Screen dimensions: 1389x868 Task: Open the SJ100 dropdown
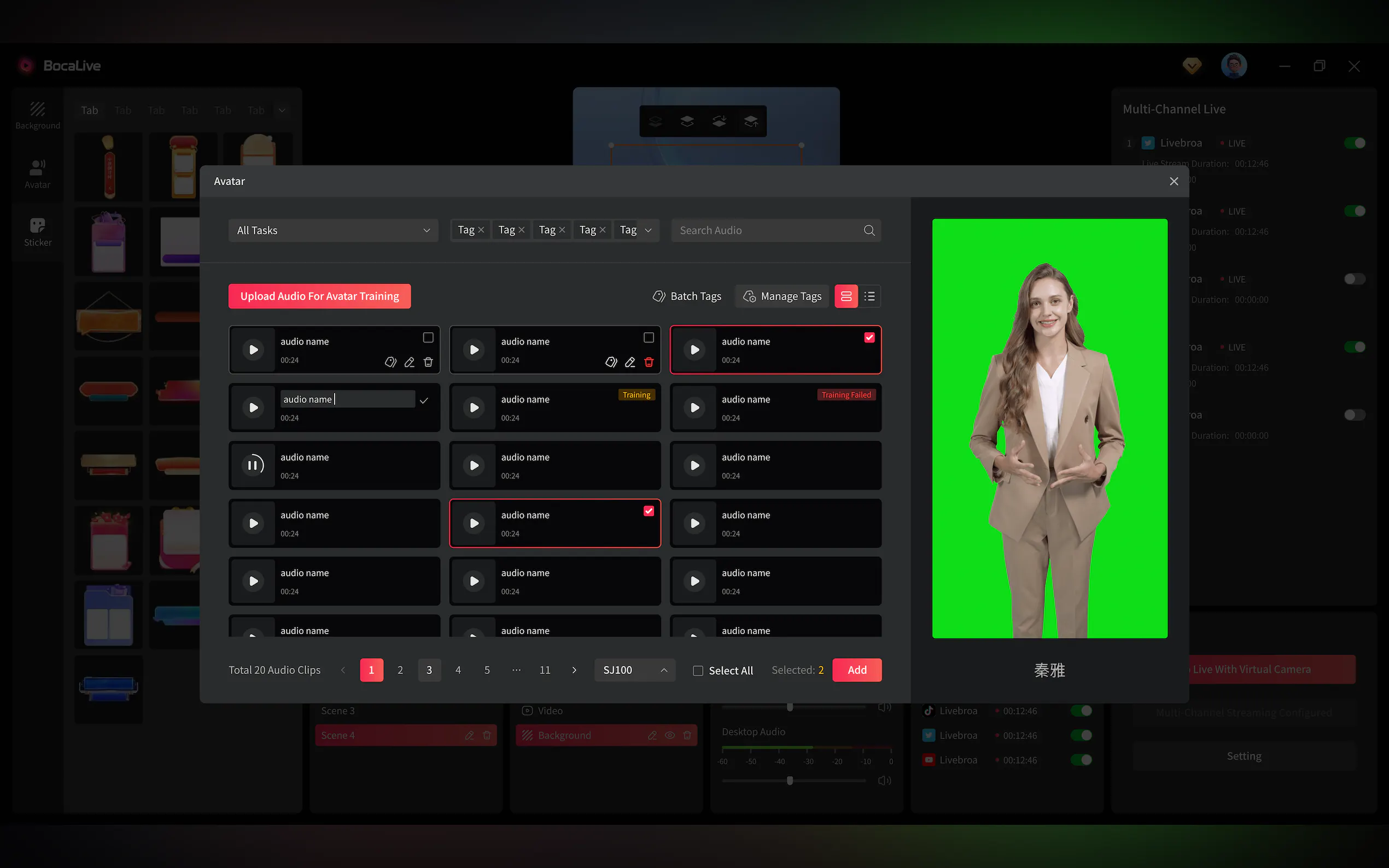634,670
